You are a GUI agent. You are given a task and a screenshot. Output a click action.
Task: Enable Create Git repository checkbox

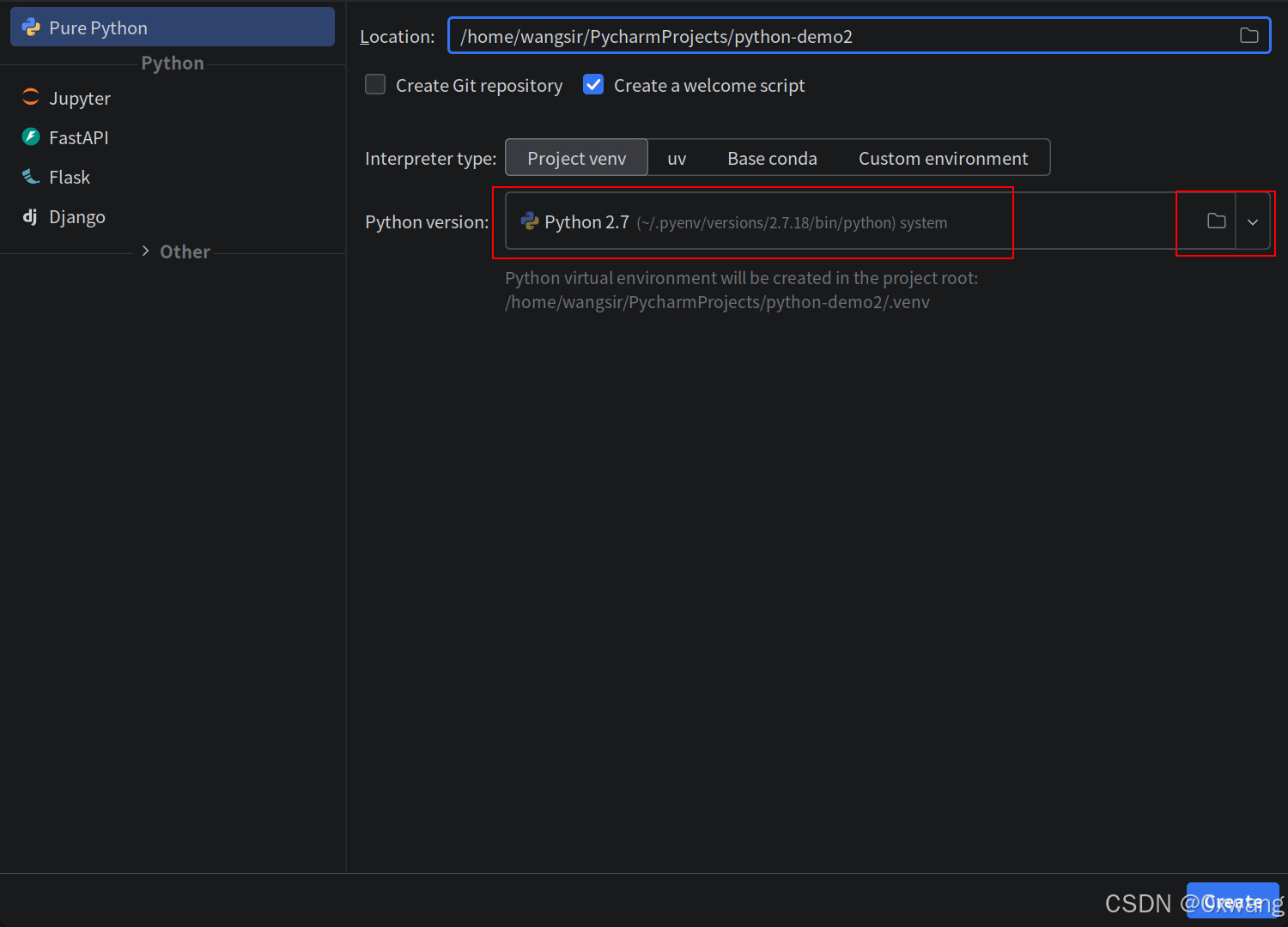pyautogui.click(x=375, y=84)
